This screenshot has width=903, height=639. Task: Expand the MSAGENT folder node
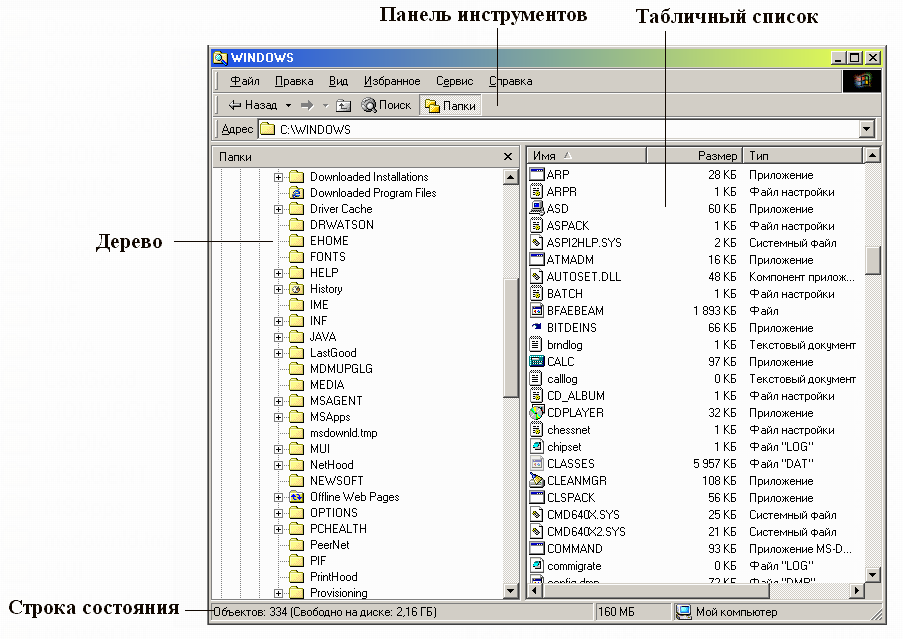tap(279, 401)
